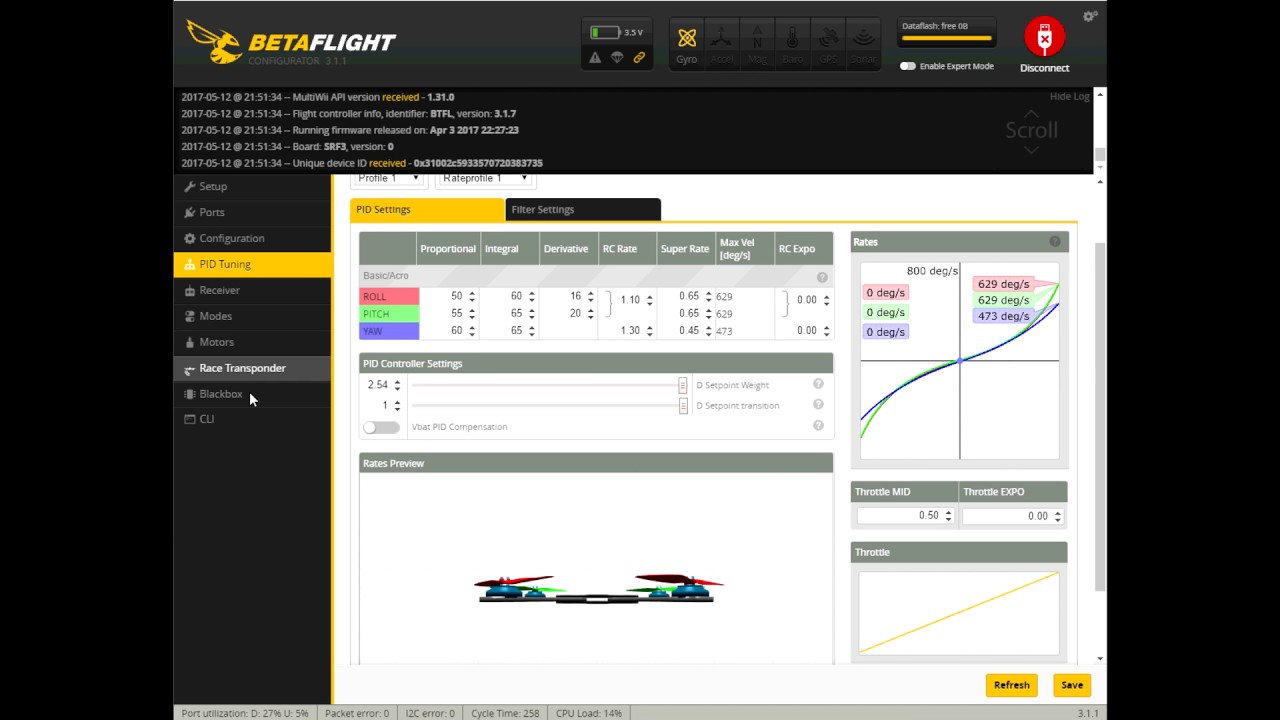Open help for Vbat PID Compensation
The height and width of the screenshot is (720, 1280).
coord(818,426)
